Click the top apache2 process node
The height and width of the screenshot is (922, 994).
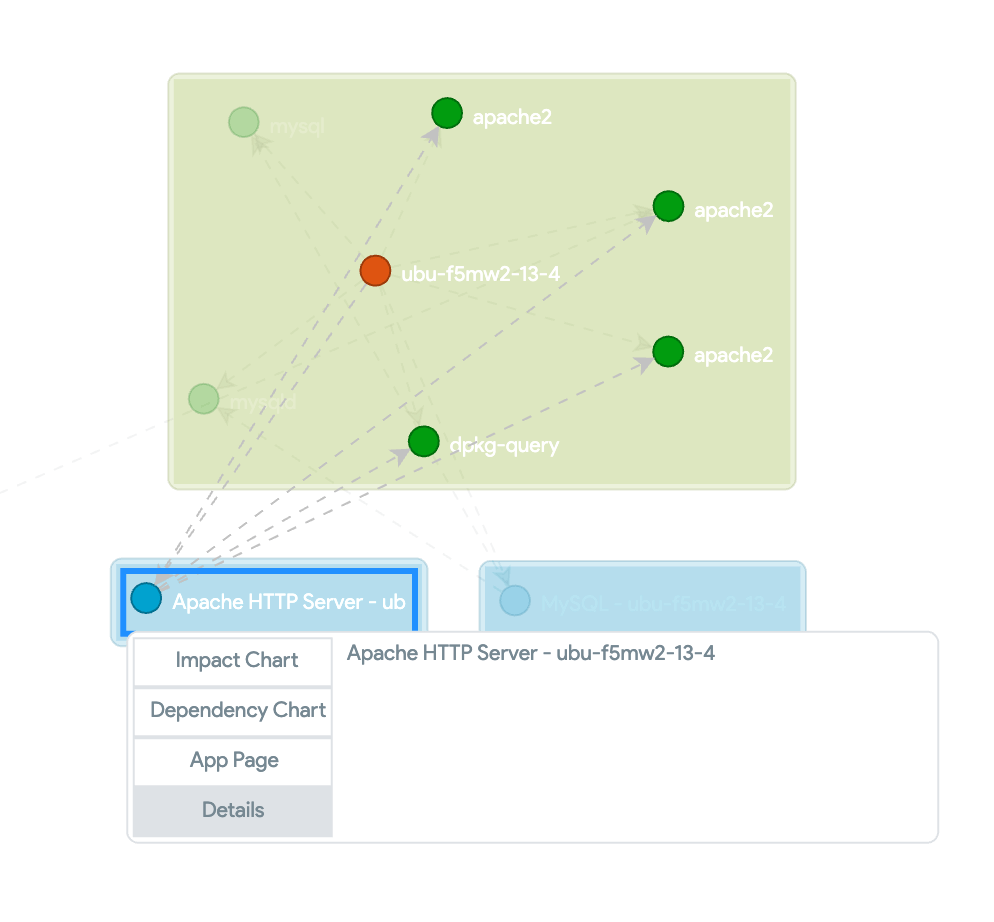446,112
